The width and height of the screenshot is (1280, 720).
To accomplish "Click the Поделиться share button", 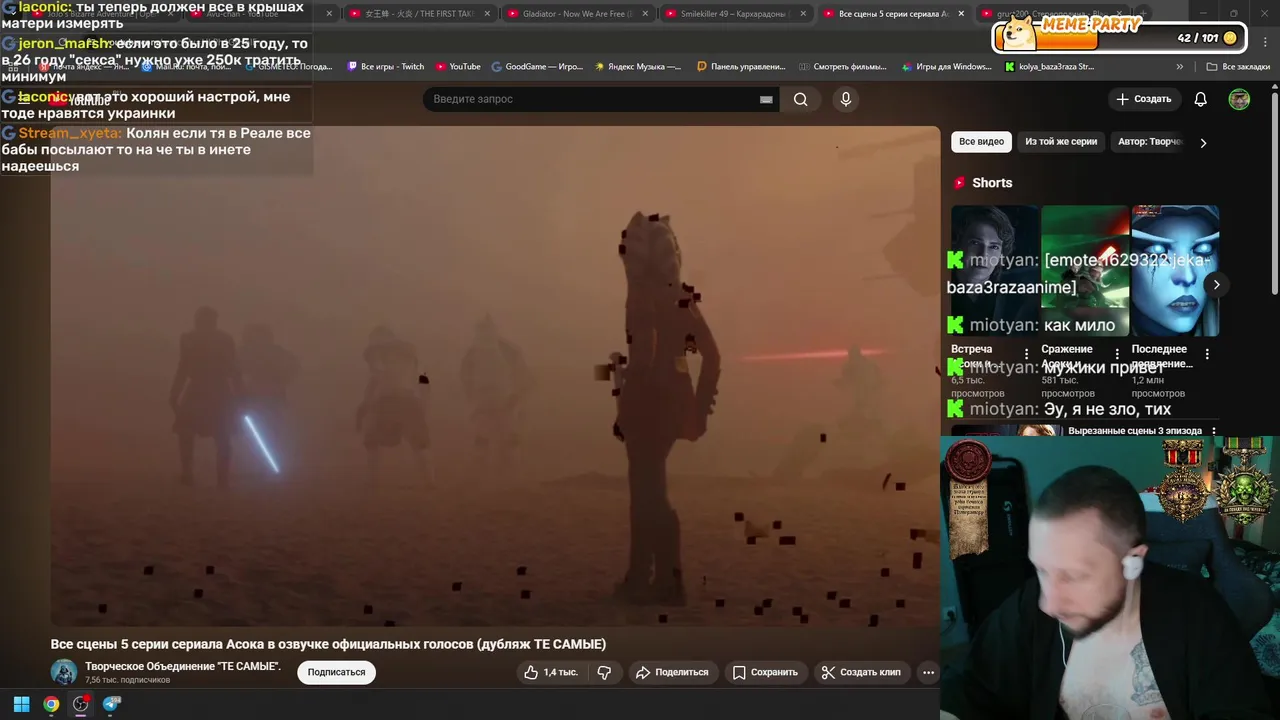I will click(672, 672).
